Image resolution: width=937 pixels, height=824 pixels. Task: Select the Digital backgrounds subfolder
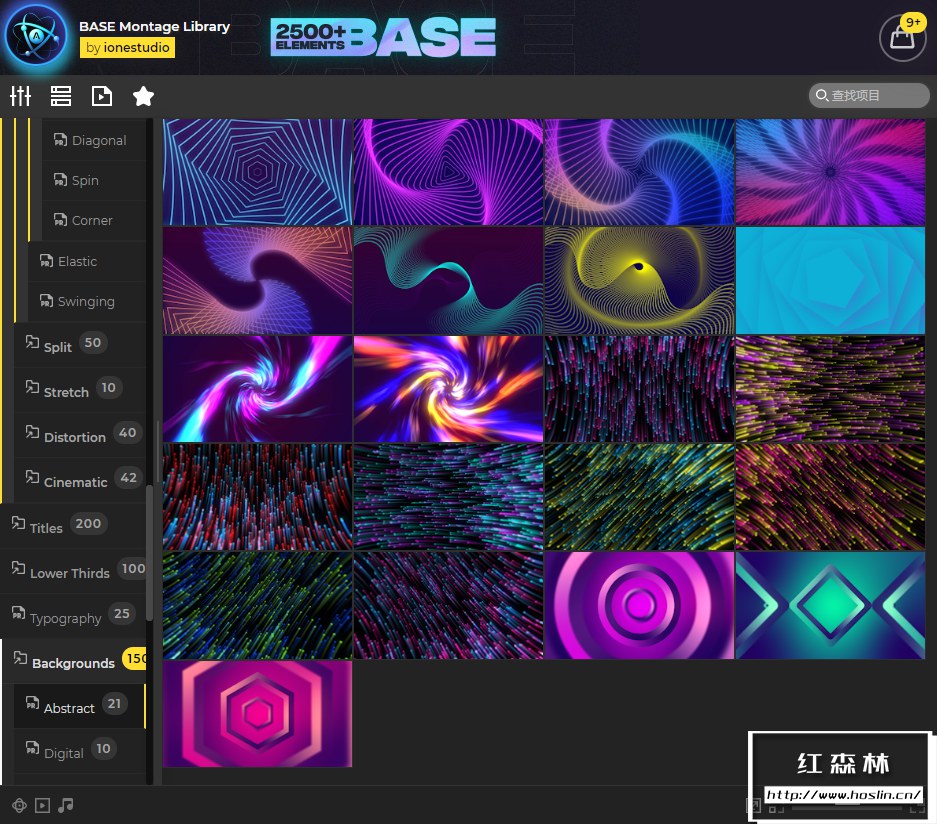(x=80, y=751)
